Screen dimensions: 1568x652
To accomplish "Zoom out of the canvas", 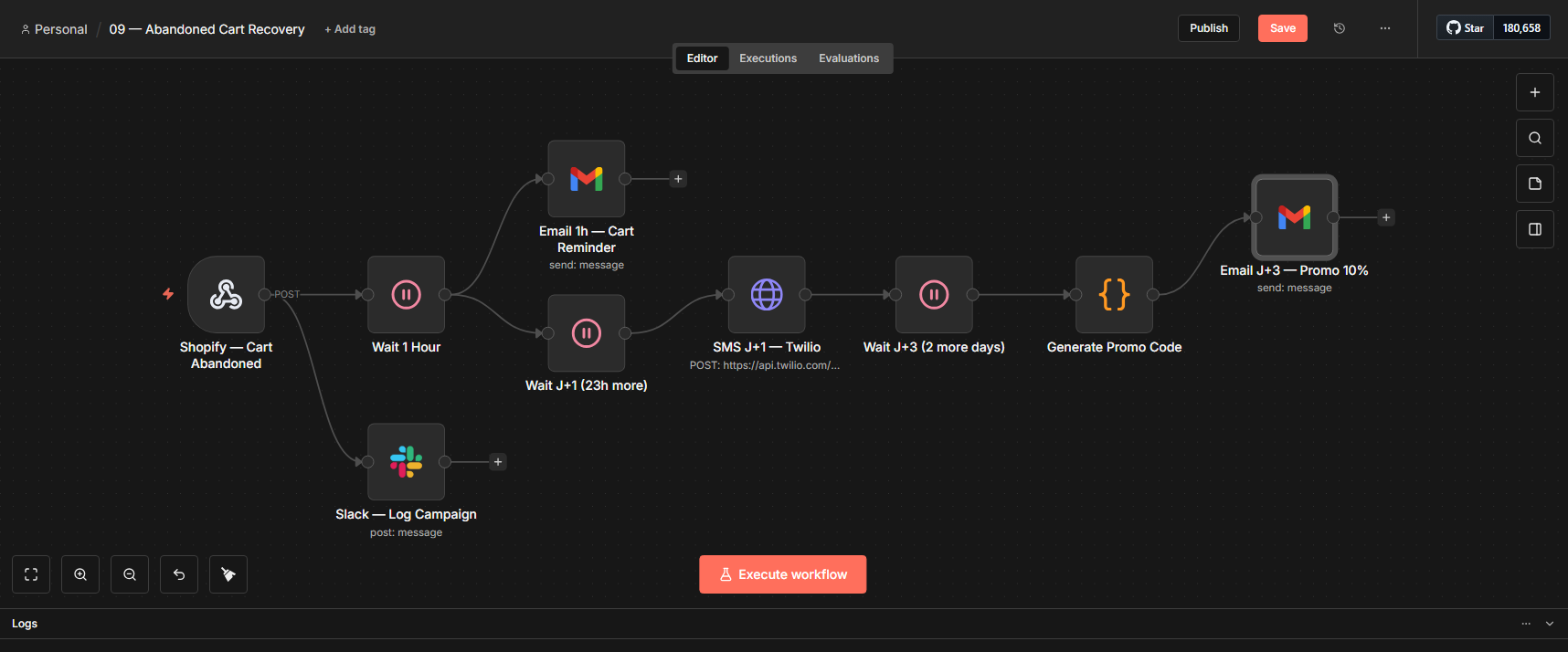I will click(x=130, y=574).
